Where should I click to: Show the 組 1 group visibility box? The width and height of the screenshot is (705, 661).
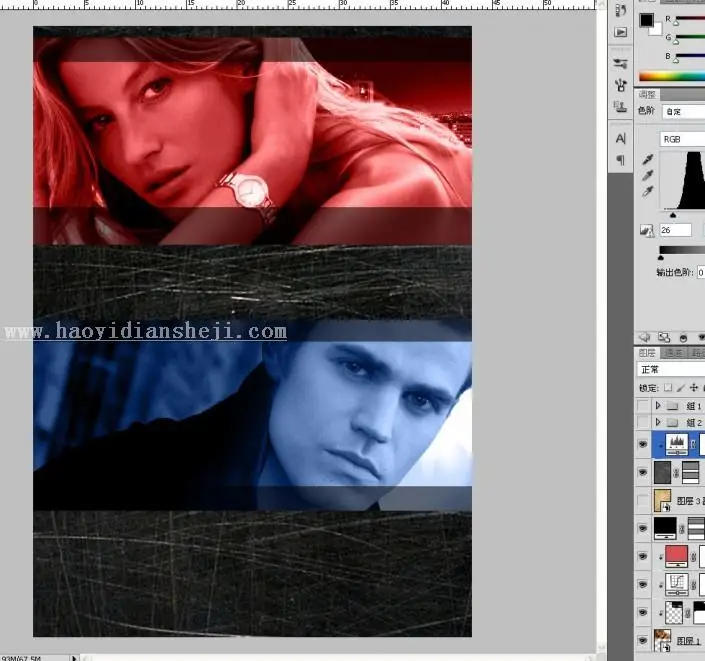[643, 406]
